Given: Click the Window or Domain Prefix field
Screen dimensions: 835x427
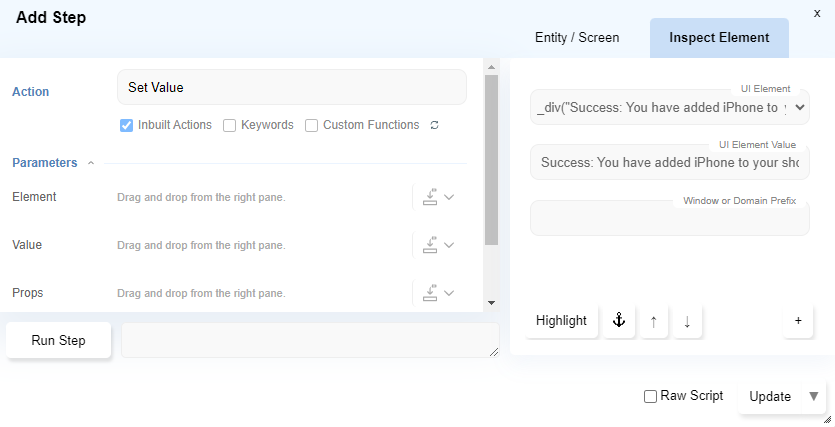Looking at the screenshot, I should [x=669, y=219].
